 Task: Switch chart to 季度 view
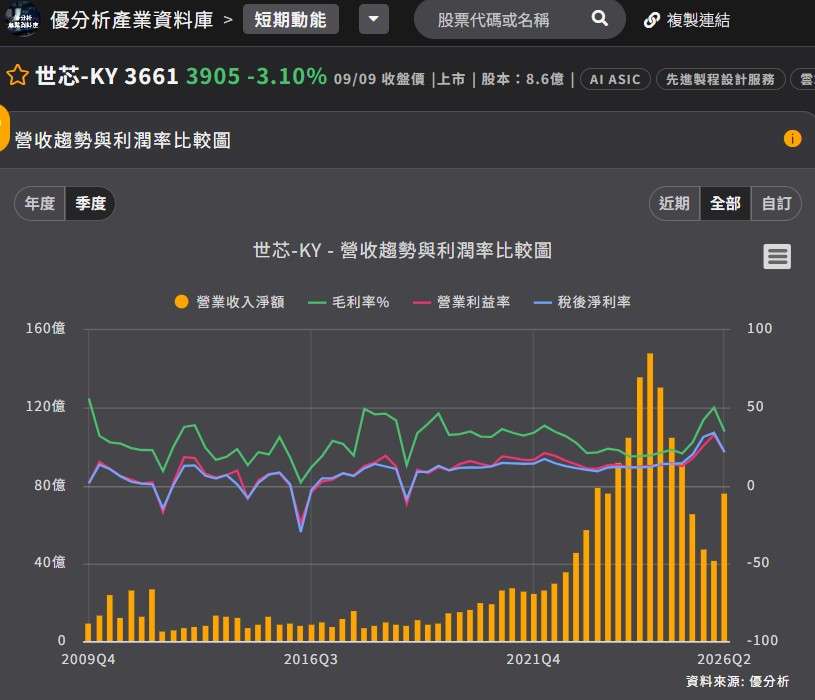point(90,203)
